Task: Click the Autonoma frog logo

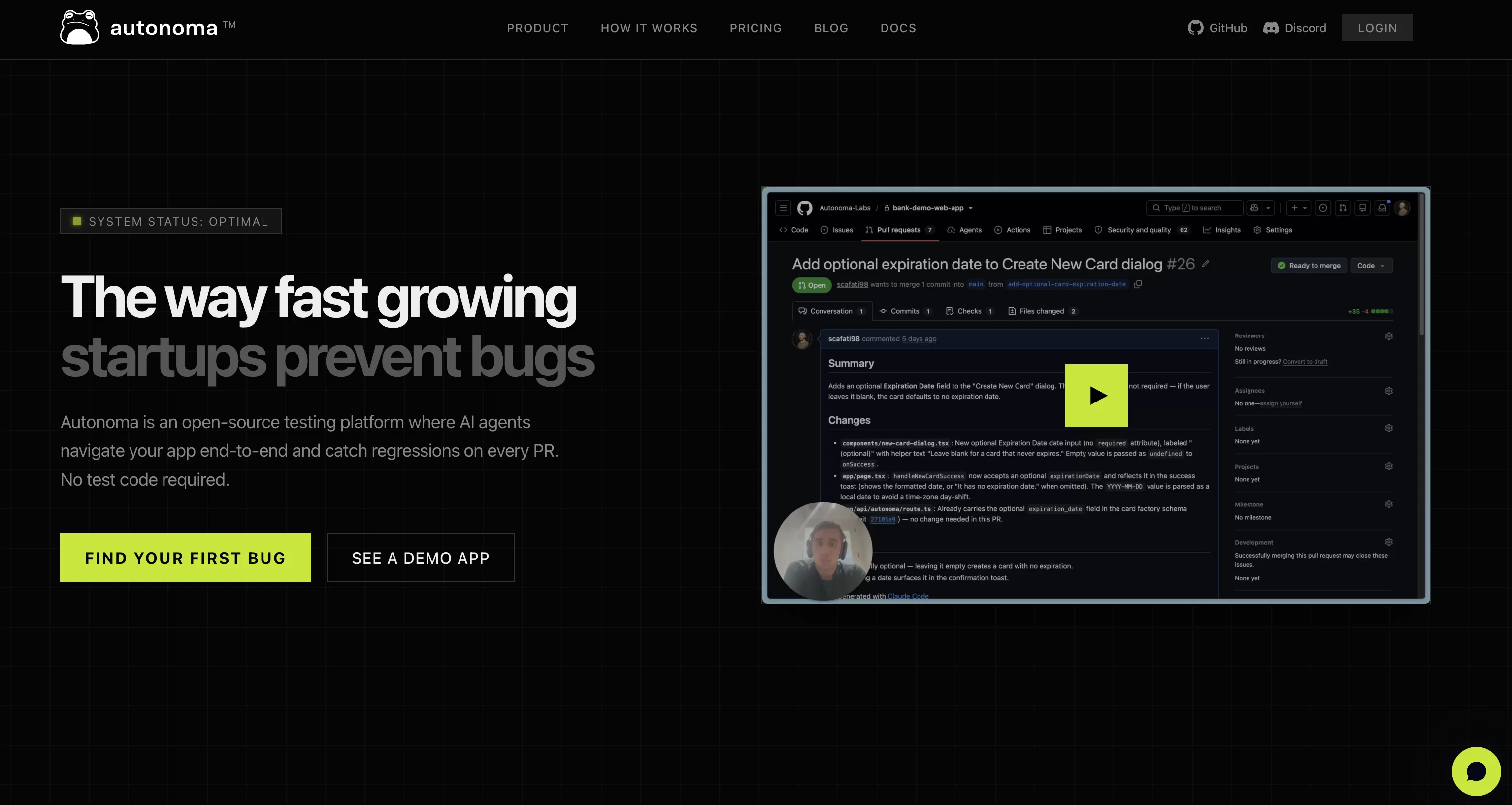Action: click(79, 28)
